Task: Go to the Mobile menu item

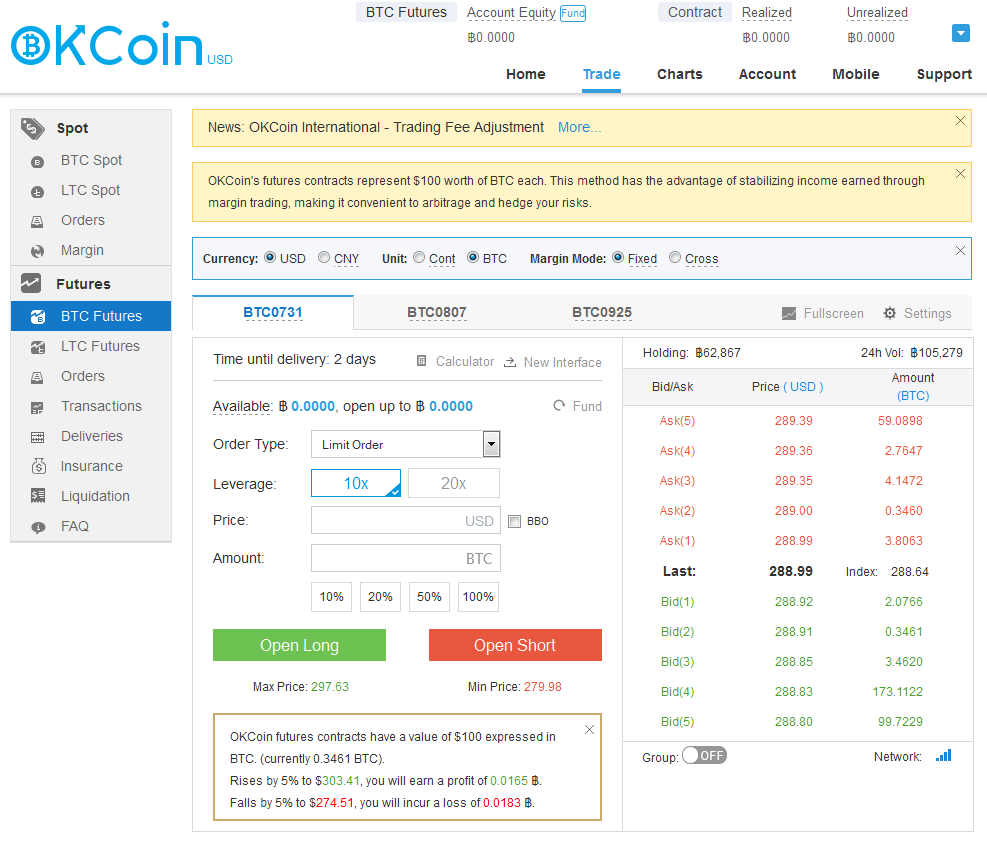Action: pos(855,74)
